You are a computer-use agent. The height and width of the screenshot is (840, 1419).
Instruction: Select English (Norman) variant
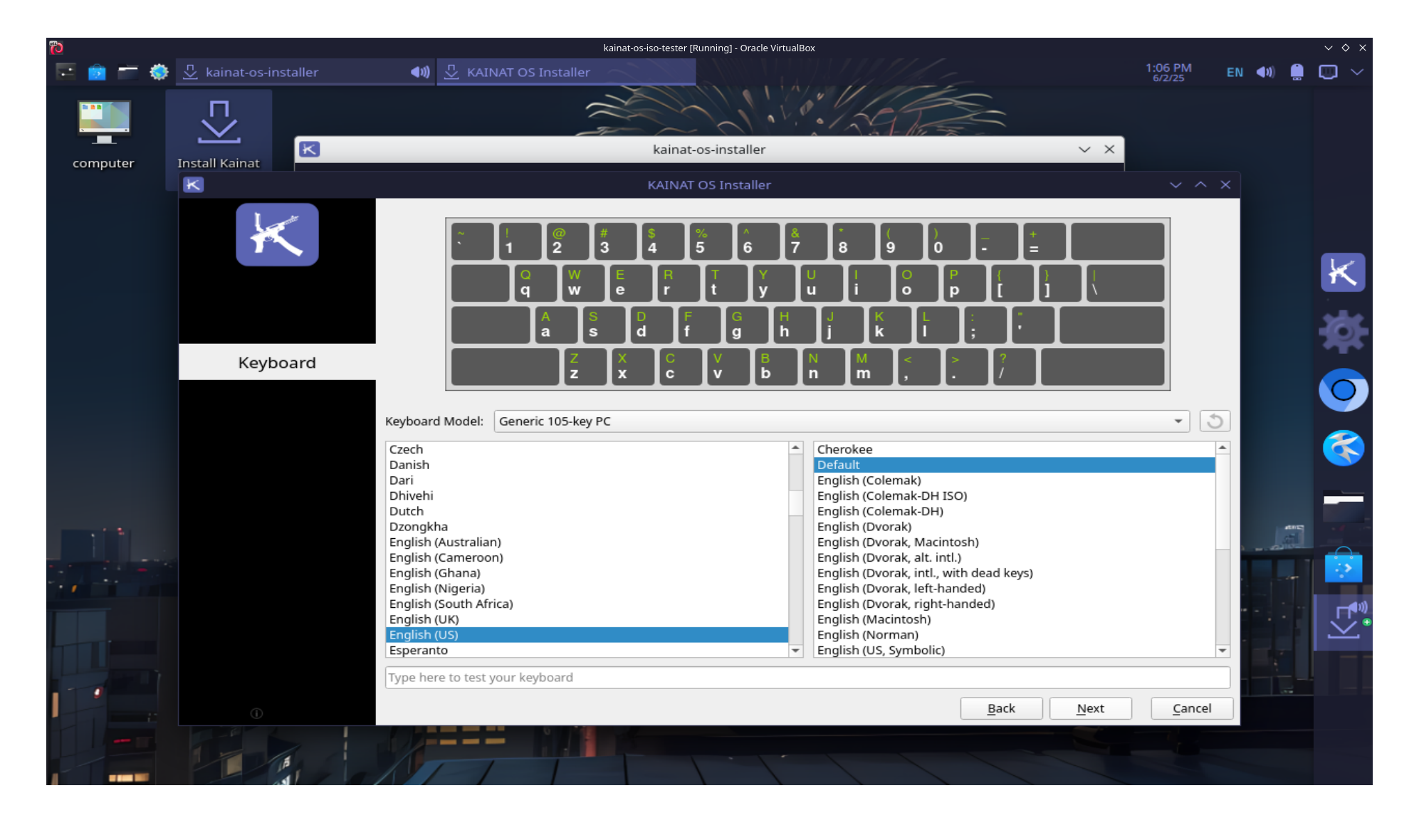pos(1014,635)
